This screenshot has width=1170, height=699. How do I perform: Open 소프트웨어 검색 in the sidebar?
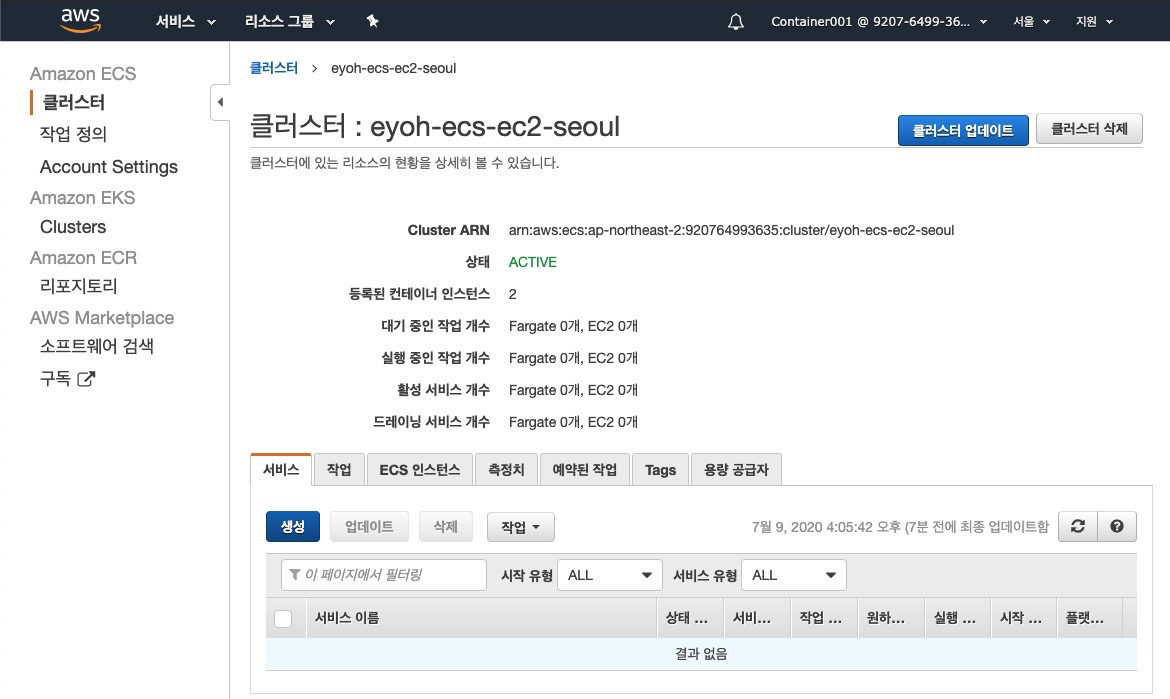[x=97, y=346]
